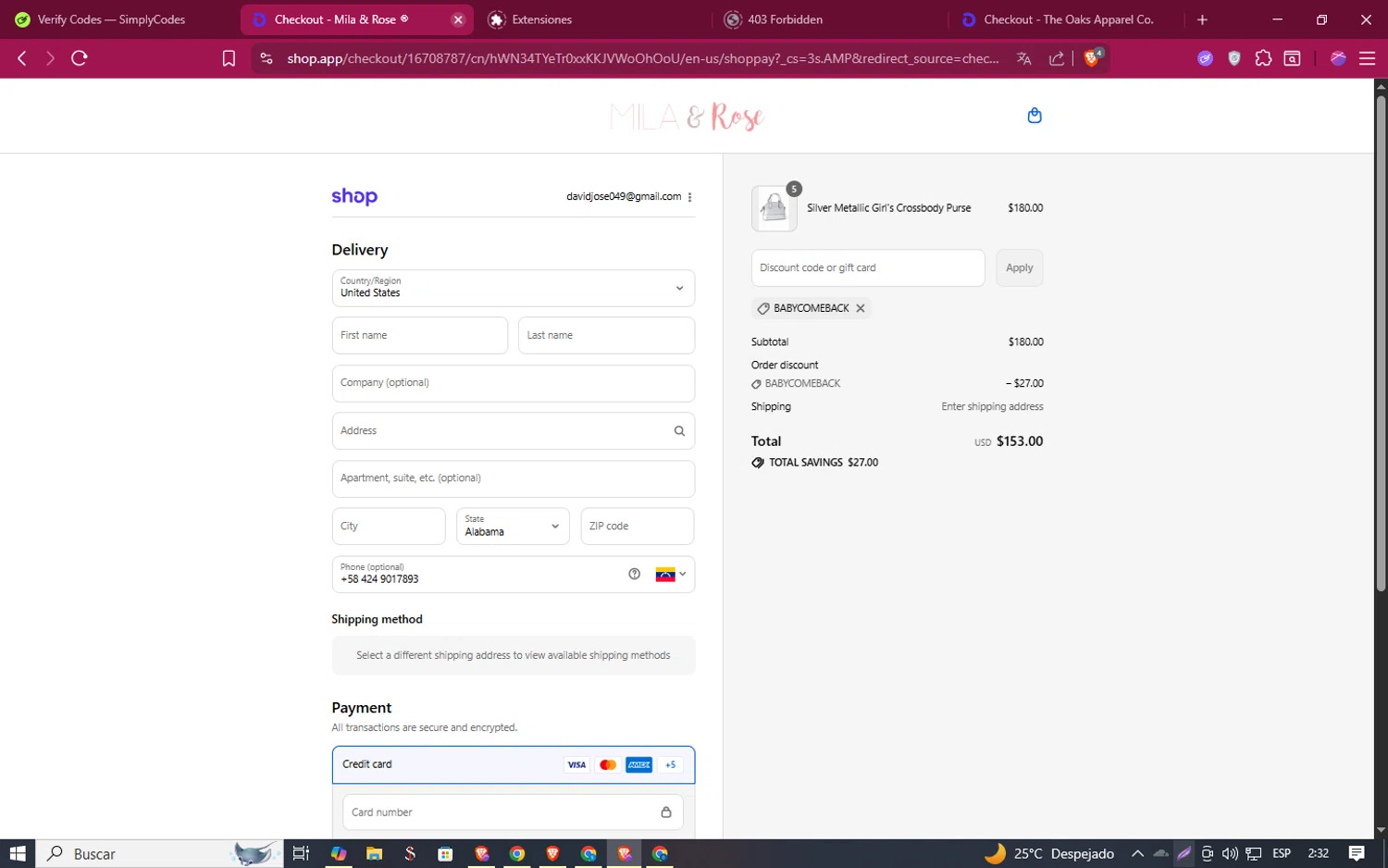Focus the First name field
This screenshot has width=1388, height=868.
click(x=420, y=335)
